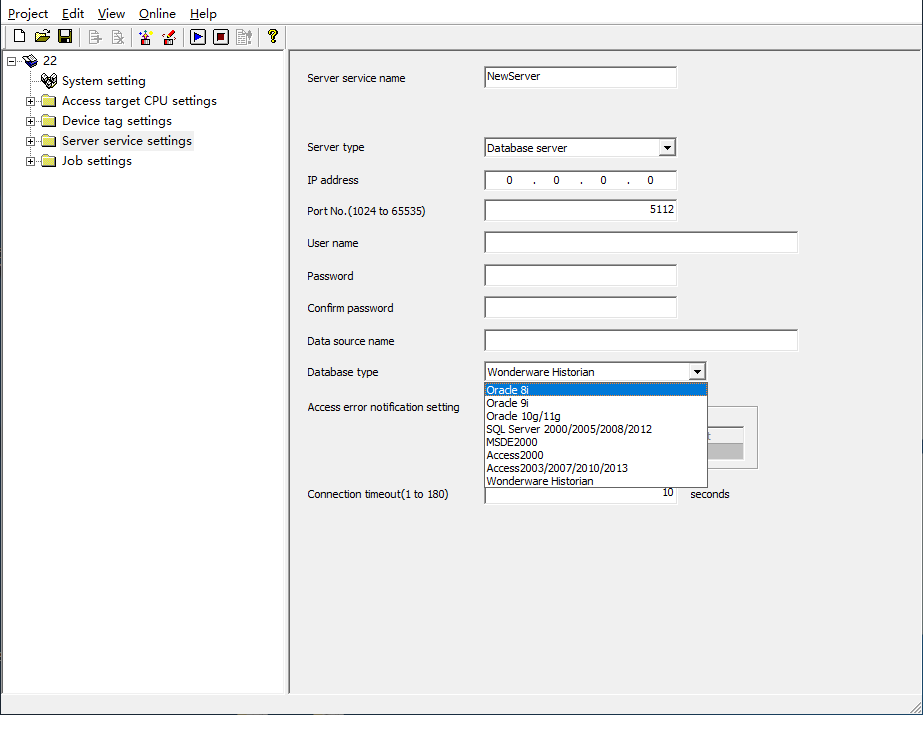Click the wizard icon with red pencil
Viewport: 923px width, 742px height.
[169, 37]
